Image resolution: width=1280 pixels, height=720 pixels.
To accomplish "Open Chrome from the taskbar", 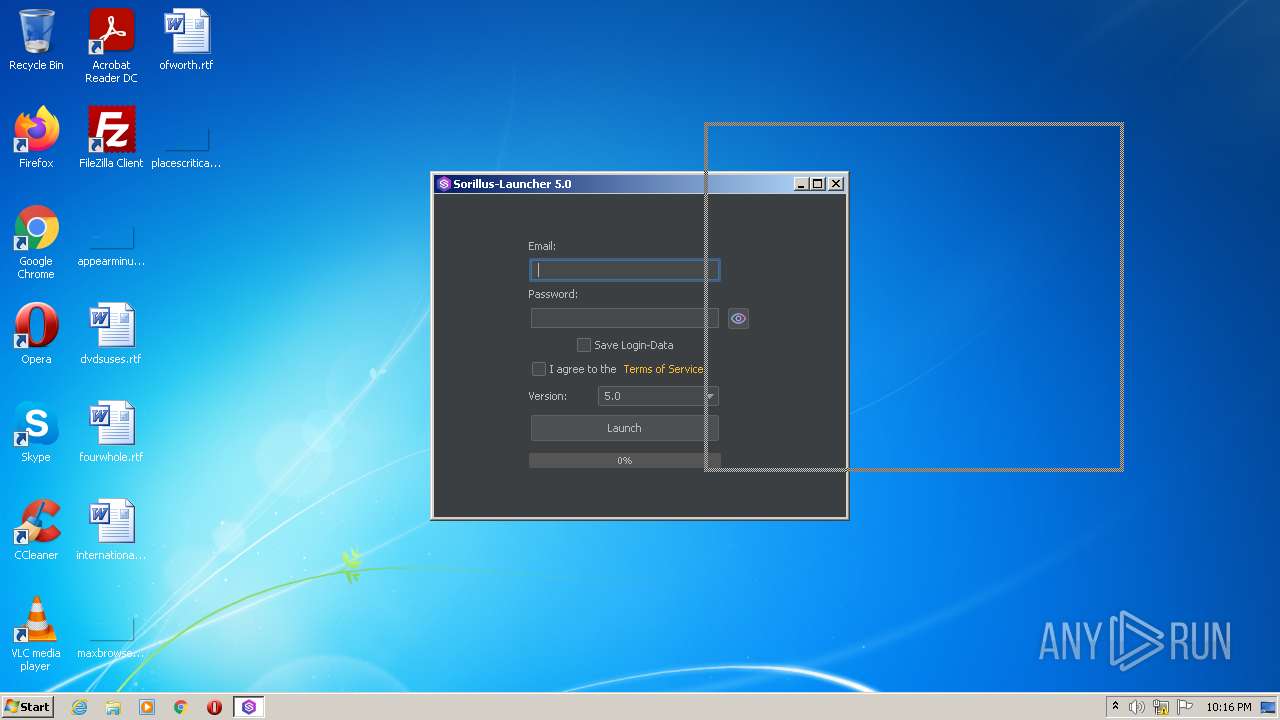I will (x=181, y=707).
